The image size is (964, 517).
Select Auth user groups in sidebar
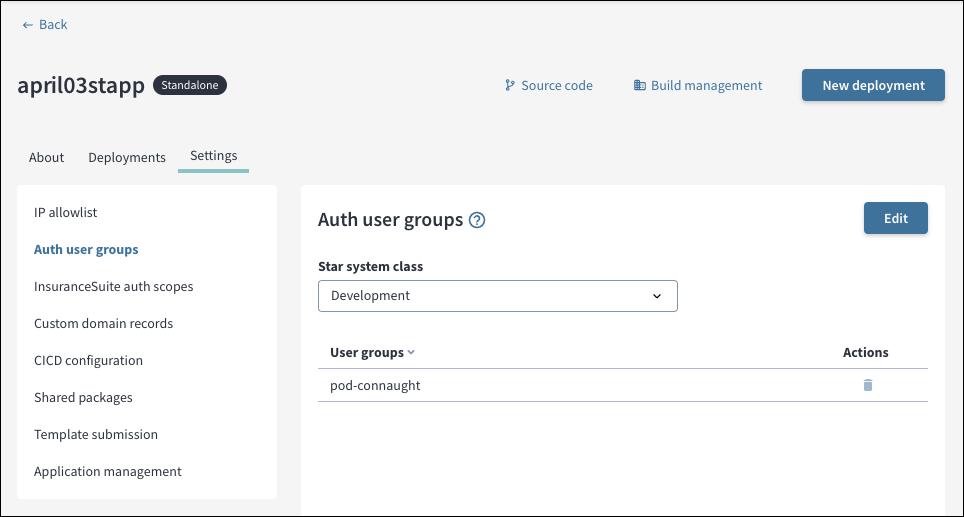click(86, 250)
